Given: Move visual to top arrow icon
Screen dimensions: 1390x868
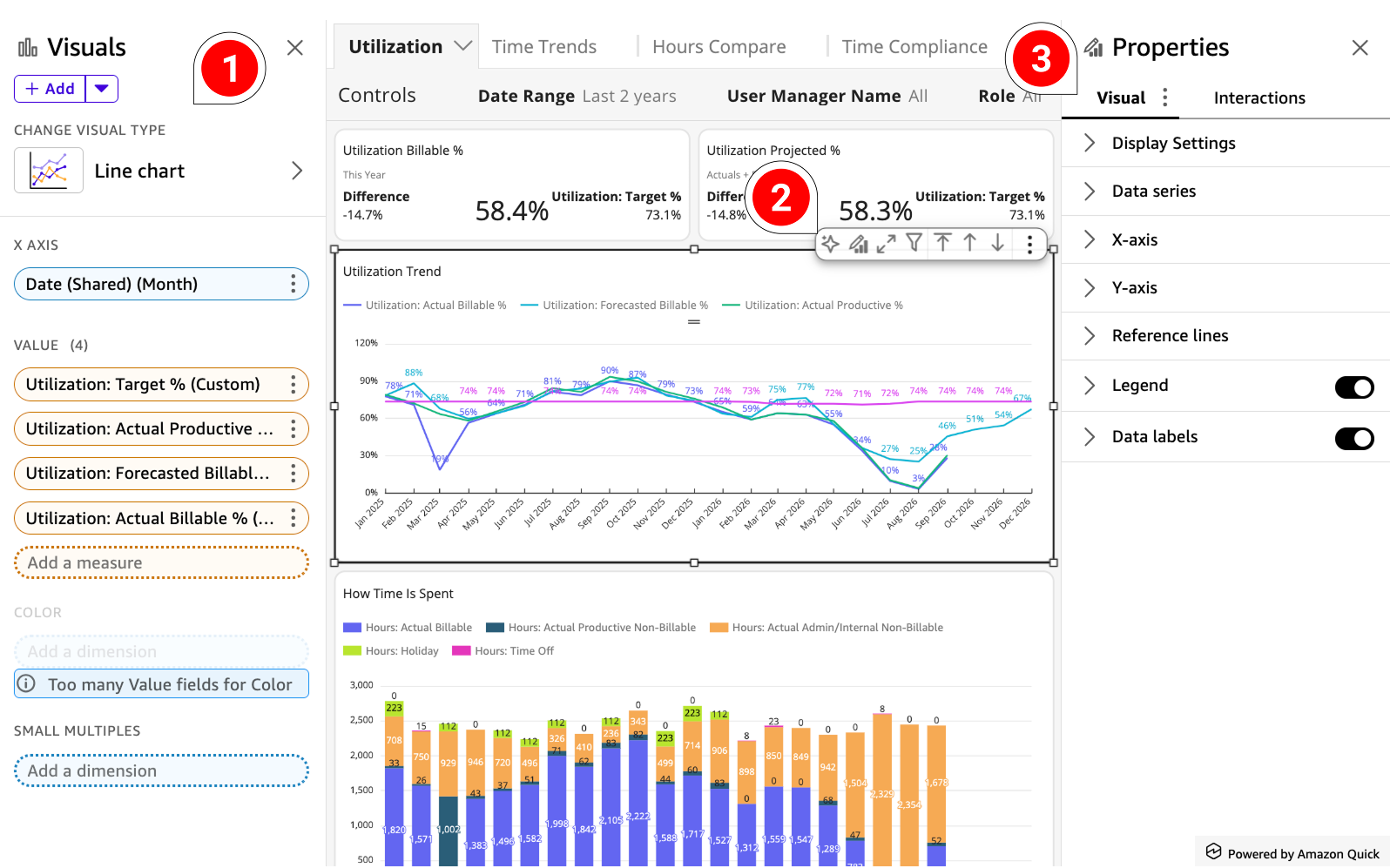Looking at the screenshot, I should (x=942, y=243).
